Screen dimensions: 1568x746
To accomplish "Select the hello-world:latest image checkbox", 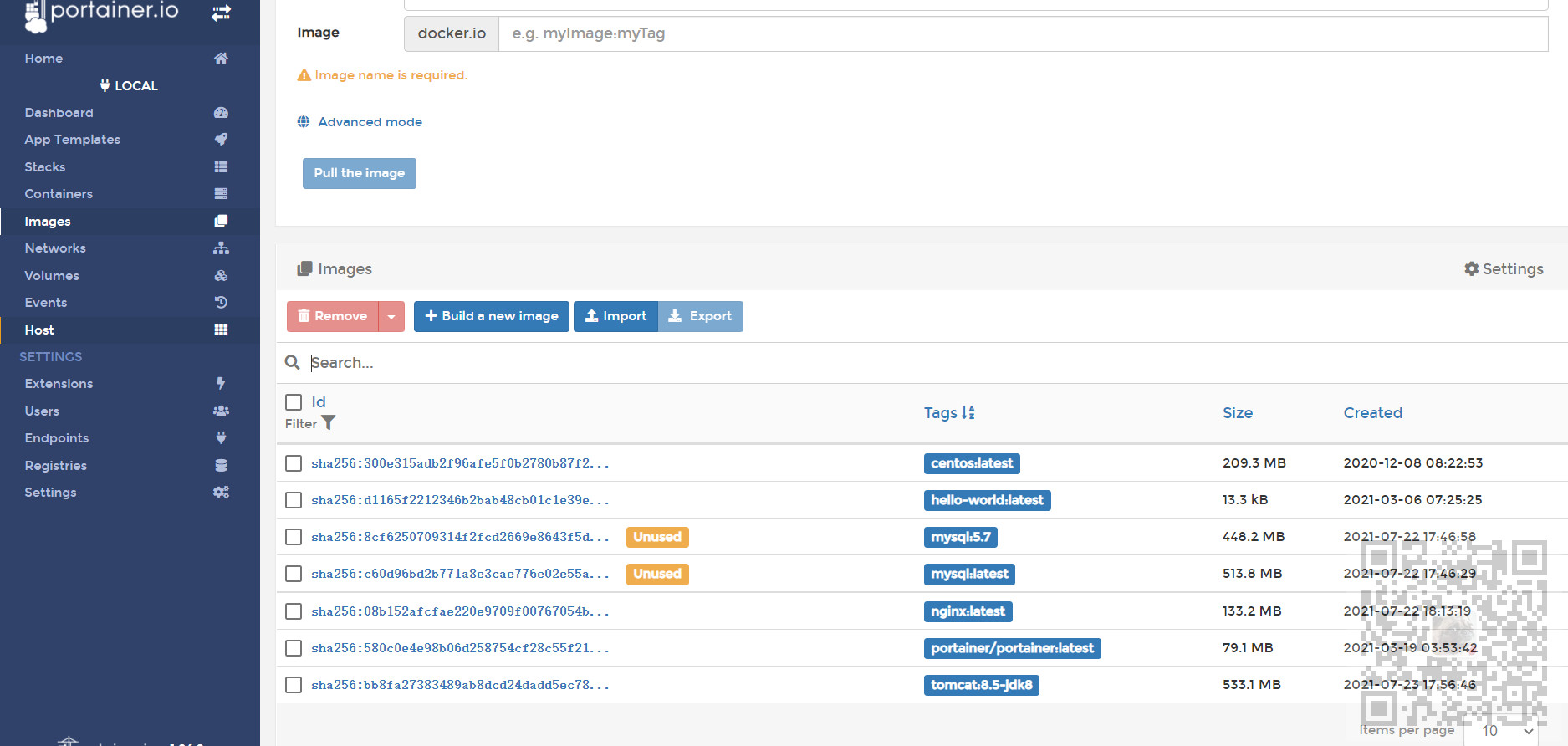I will 294,500.
